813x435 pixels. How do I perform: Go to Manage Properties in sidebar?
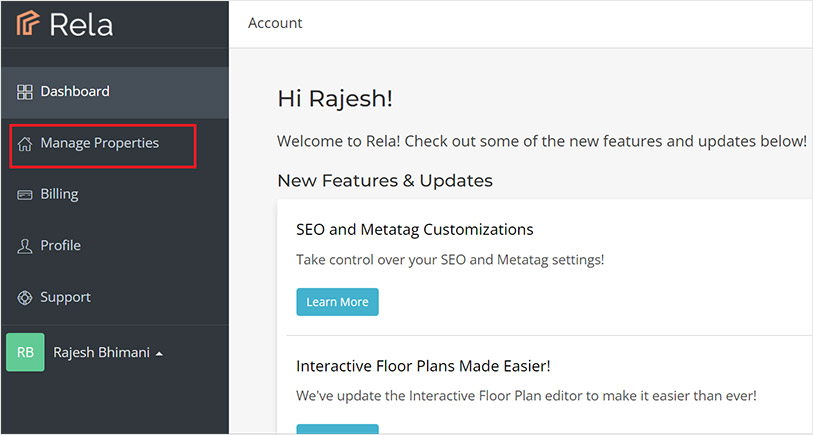click(99, 144)
